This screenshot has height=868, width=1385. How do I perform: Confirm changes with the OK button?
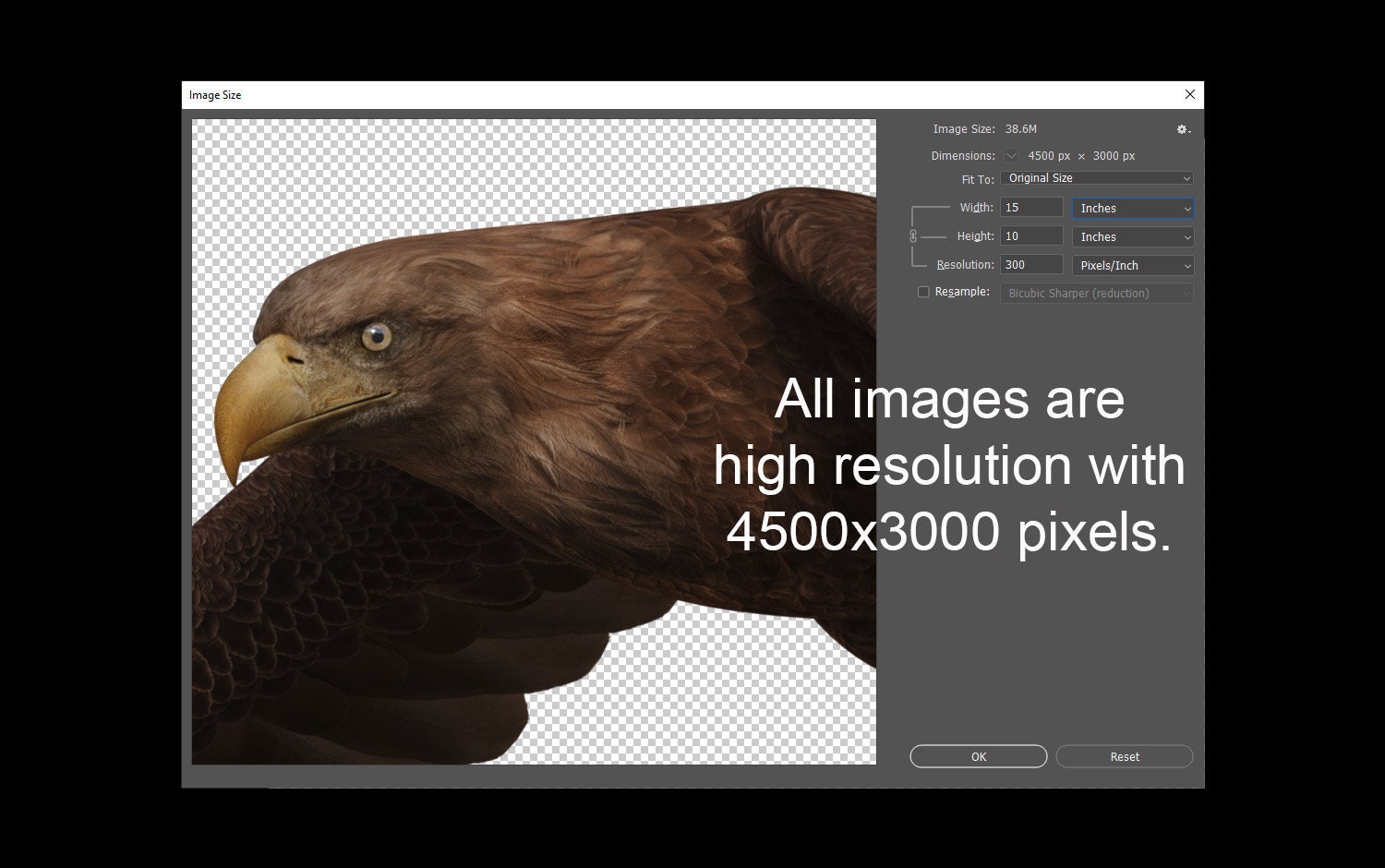click(x=978, y=755)
